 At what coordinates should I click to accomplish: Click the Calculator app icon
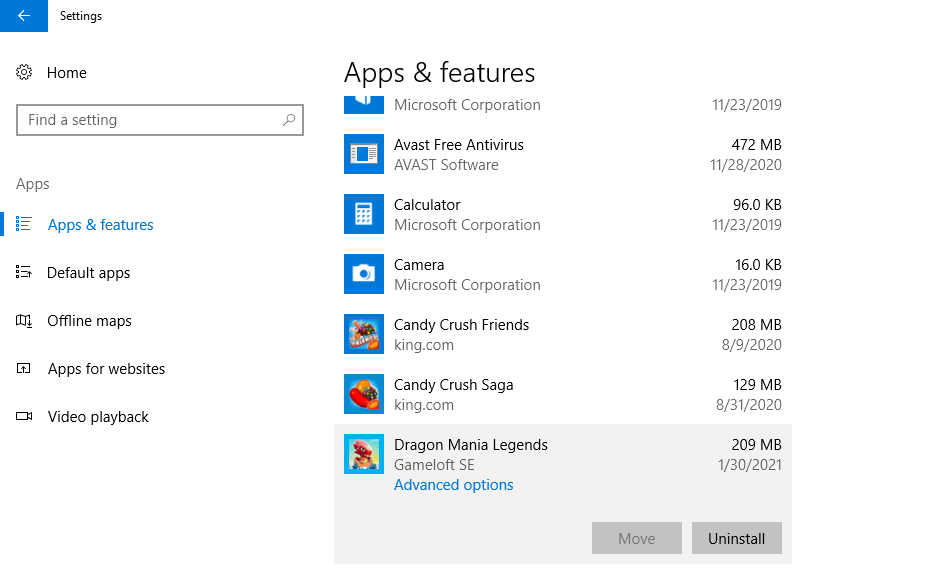click(x=363, y=214)
